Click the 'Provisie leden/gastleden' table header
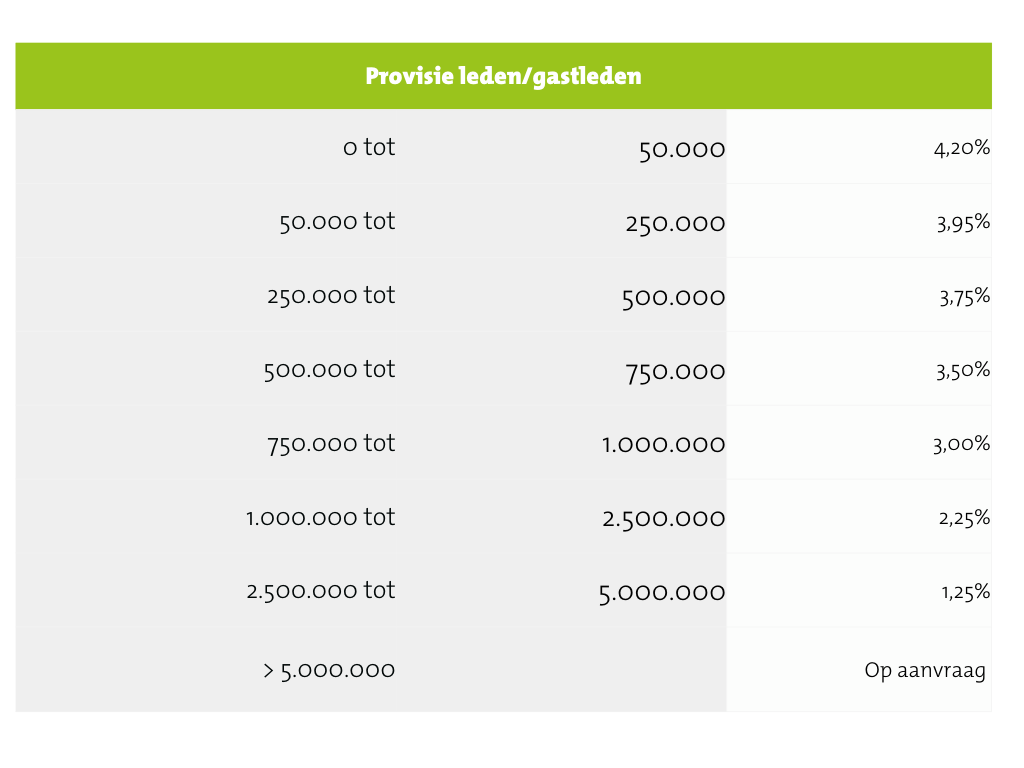This screenshot has width=1024, height=768. click(503, 76)
